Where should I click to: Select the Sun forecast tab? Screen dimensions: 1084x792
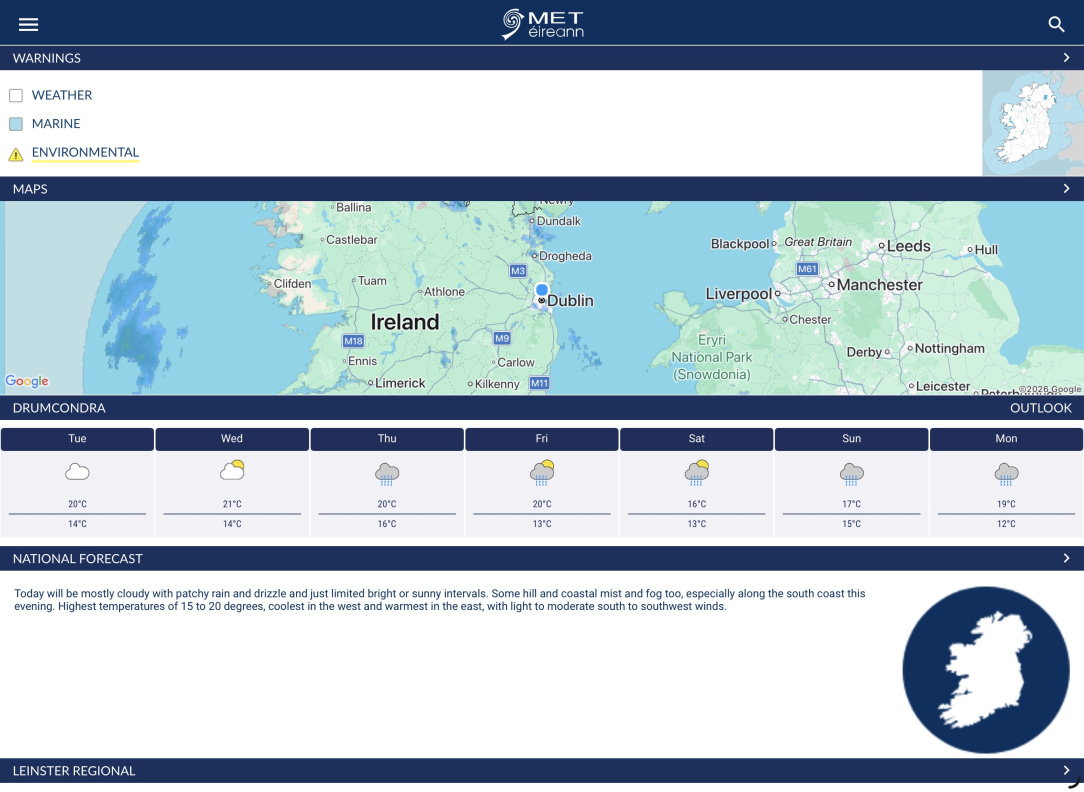click(x=852, y=439)
